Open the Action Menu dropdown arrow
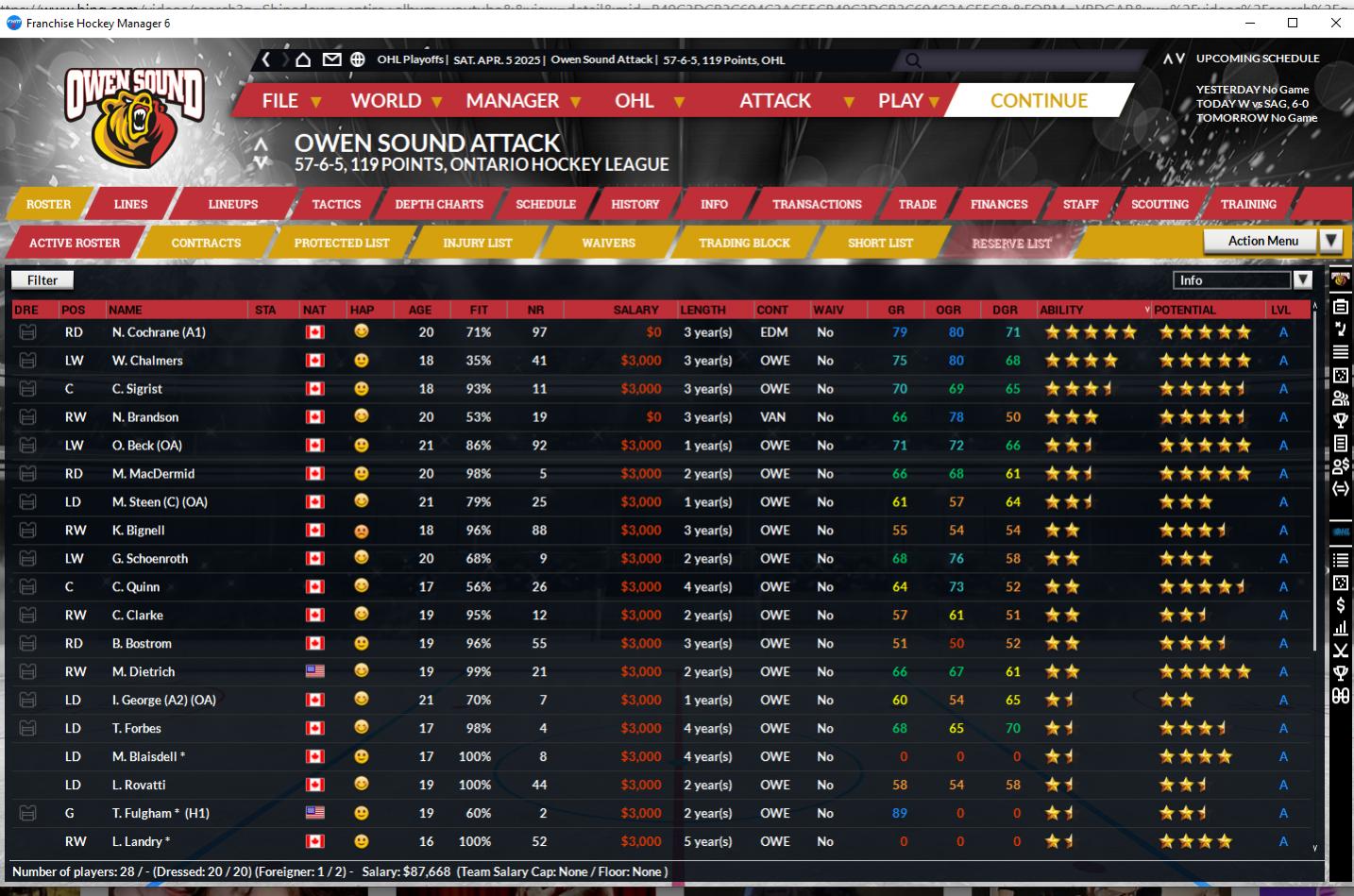The image size is (1354, 896). 1330,241
